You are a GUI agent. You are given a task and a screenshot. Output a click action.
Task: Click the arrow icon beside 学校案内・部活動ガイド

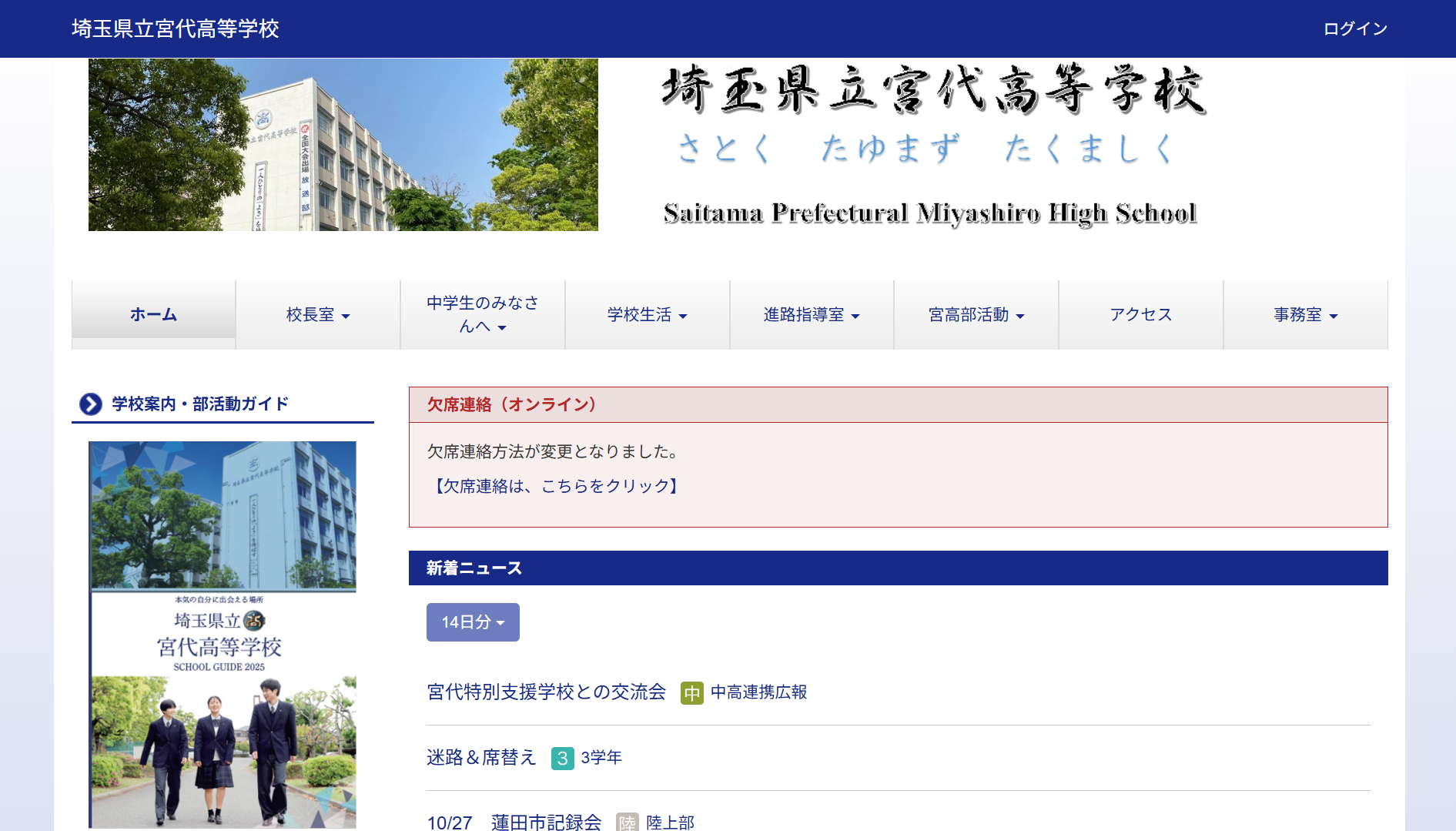(x=91, y=404)
